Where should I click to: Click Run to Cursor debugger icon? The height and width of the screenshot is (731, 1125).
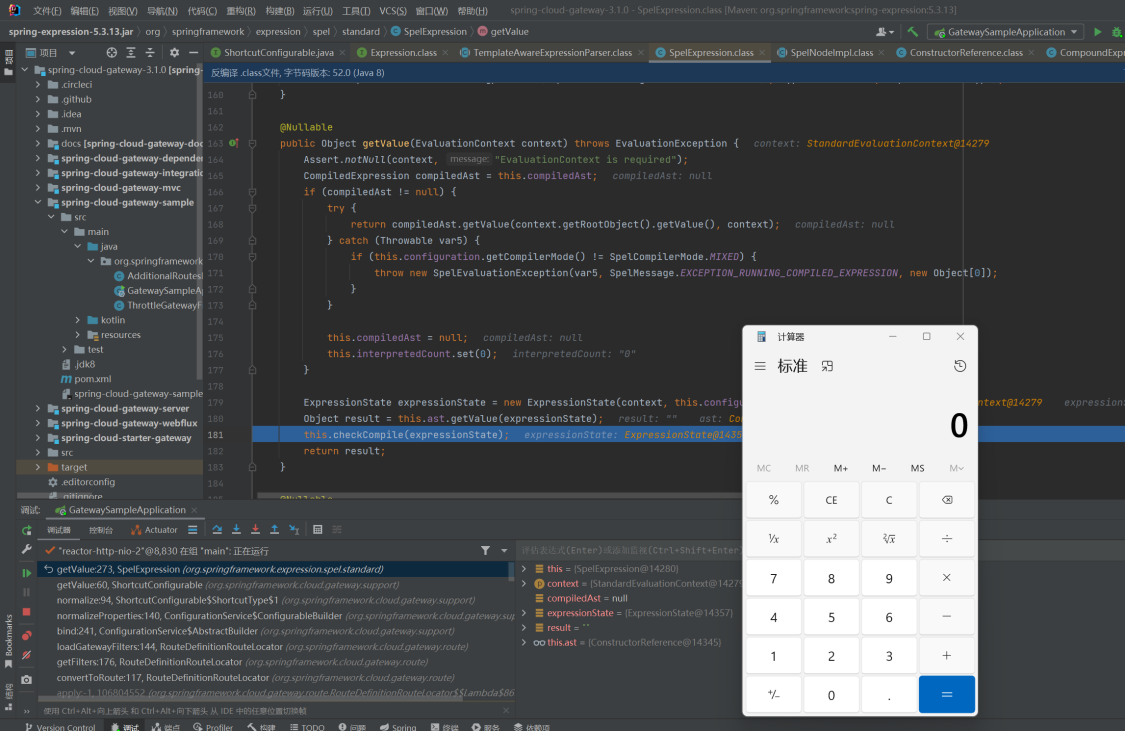(x=294, y=529)
